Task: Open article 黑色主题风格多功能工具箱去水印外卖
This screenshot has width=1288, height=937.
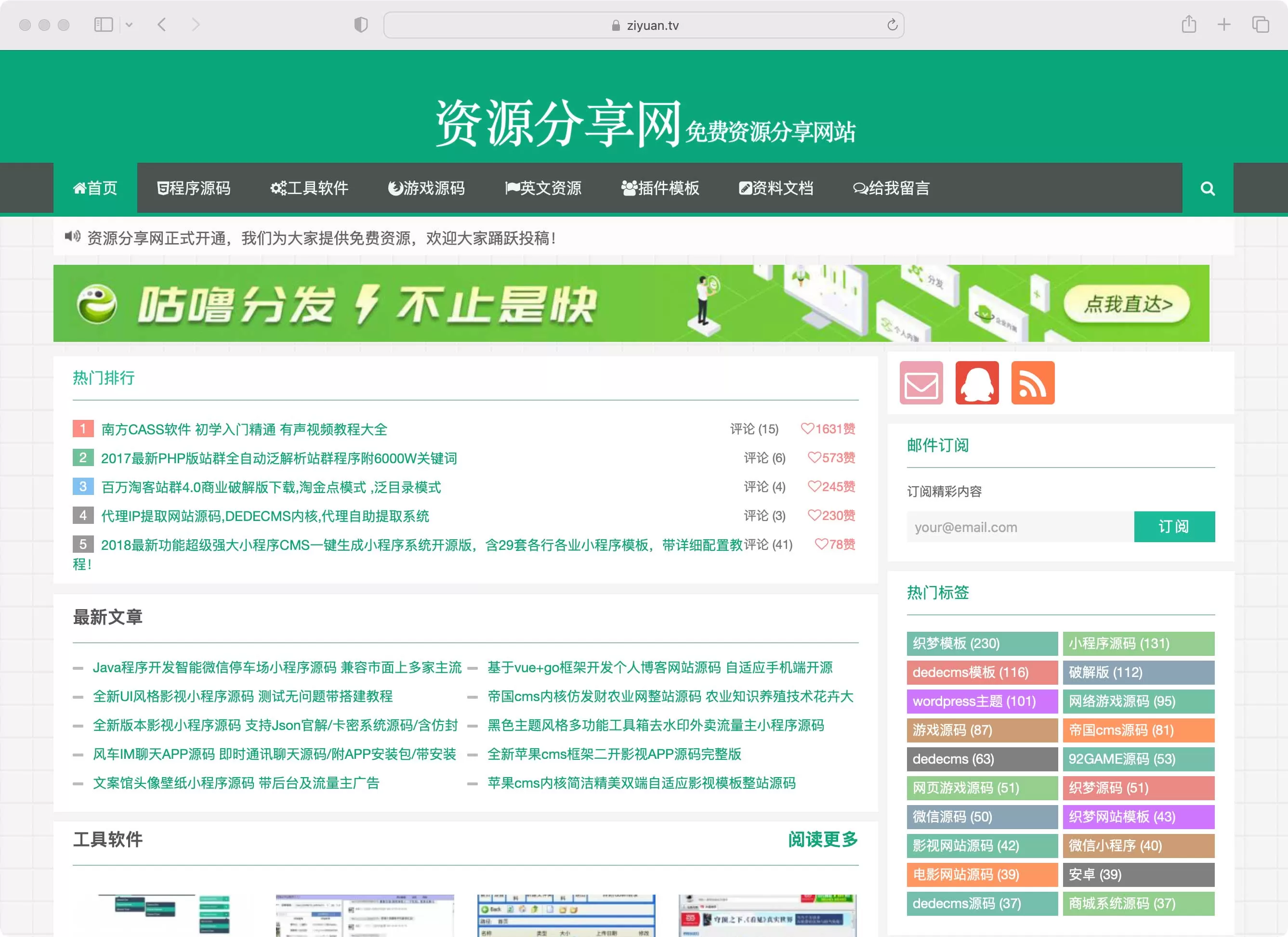Action: click(656, 726)
